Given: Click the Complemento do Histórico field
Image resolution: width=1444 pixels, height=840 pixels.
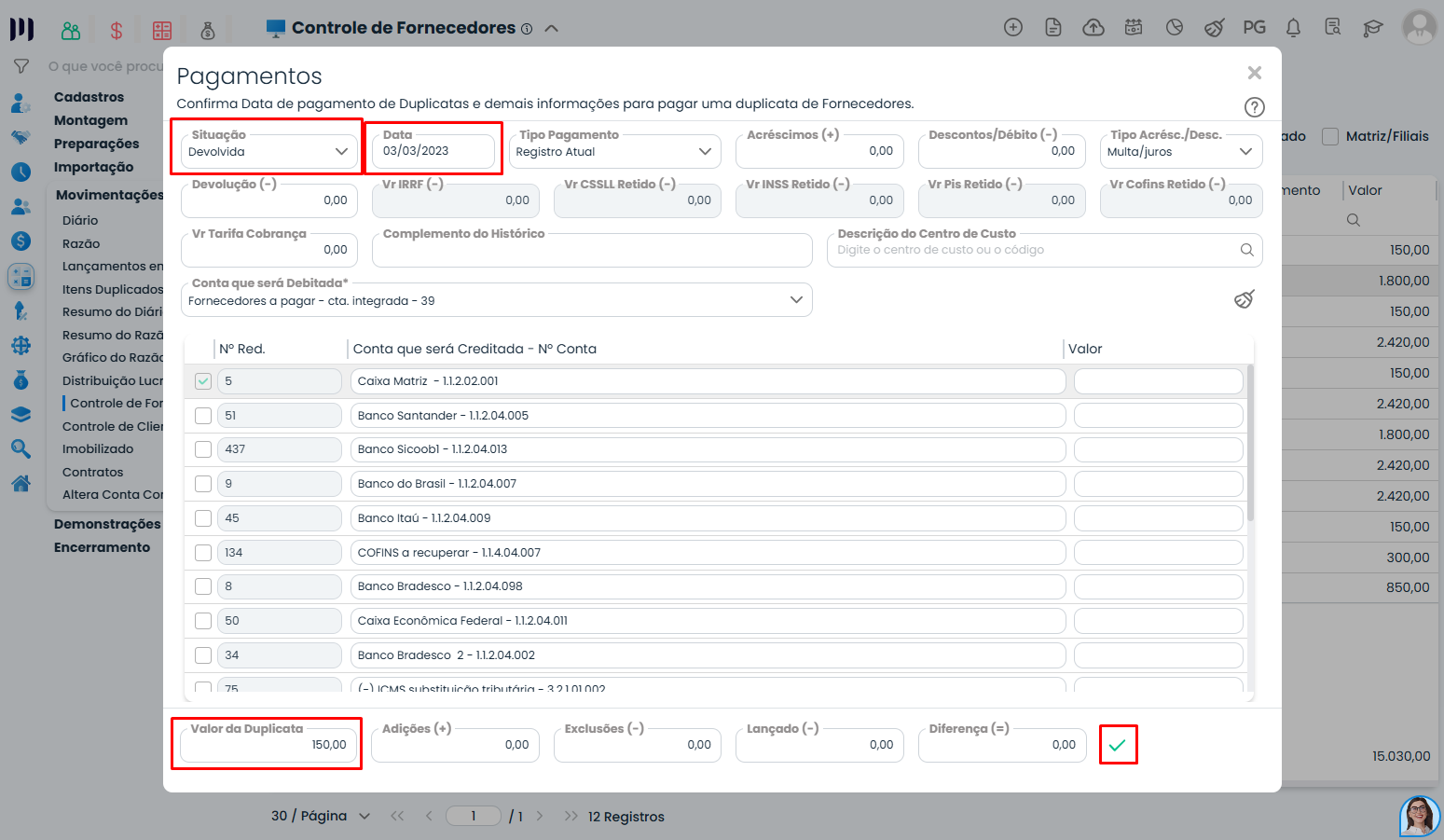Looking at the screenshot, I should [x=592, y=250].
